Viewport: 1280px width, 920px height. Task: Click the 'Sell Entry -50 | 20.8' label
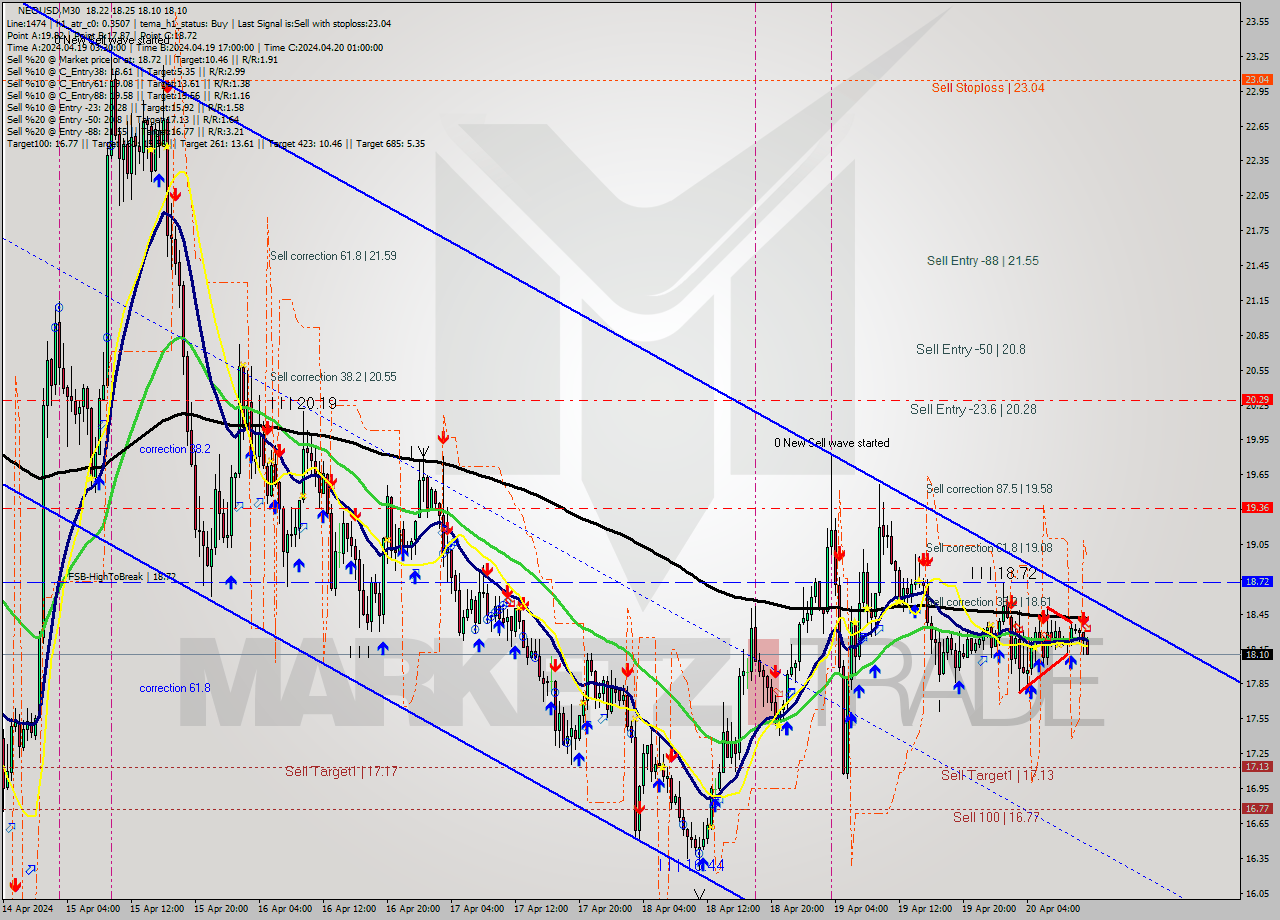coord(970,350)
